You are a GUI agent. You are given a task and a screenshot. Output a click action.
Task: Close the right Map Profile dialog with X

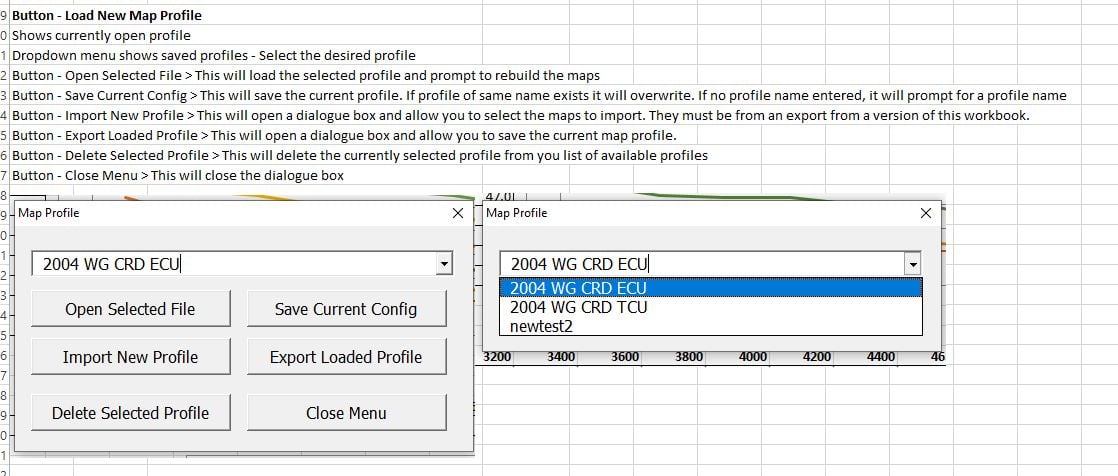pos(925,213)
